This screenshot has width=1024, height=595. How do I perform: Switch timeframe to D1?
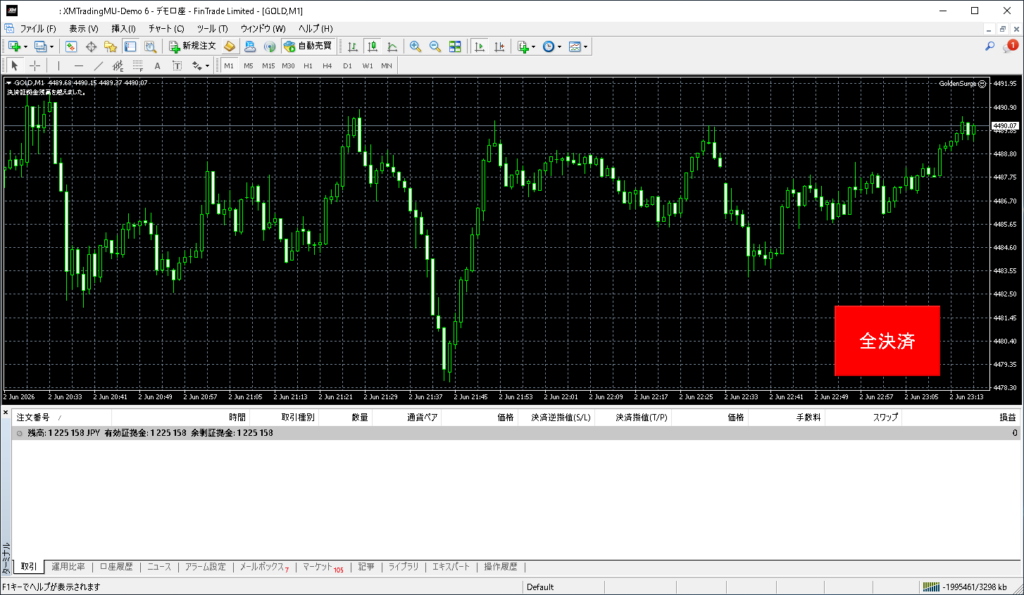click(x=347, y=65)
